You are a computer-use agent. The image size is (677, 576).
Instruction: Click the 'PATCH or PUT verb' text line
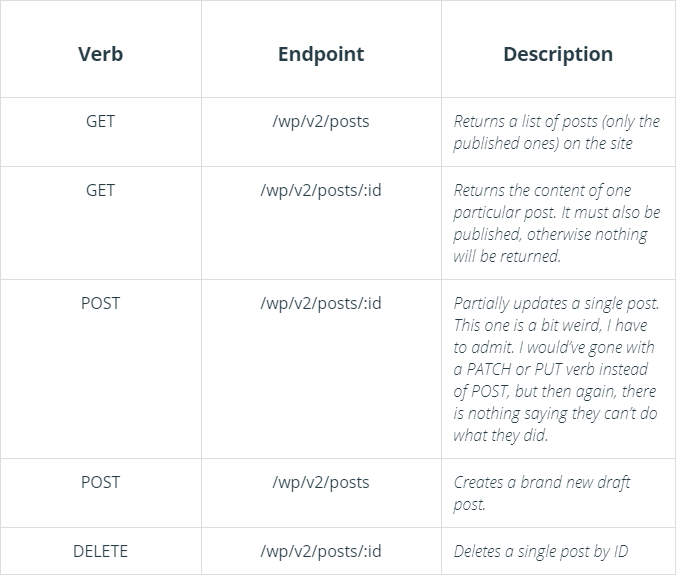coord(554,369)
